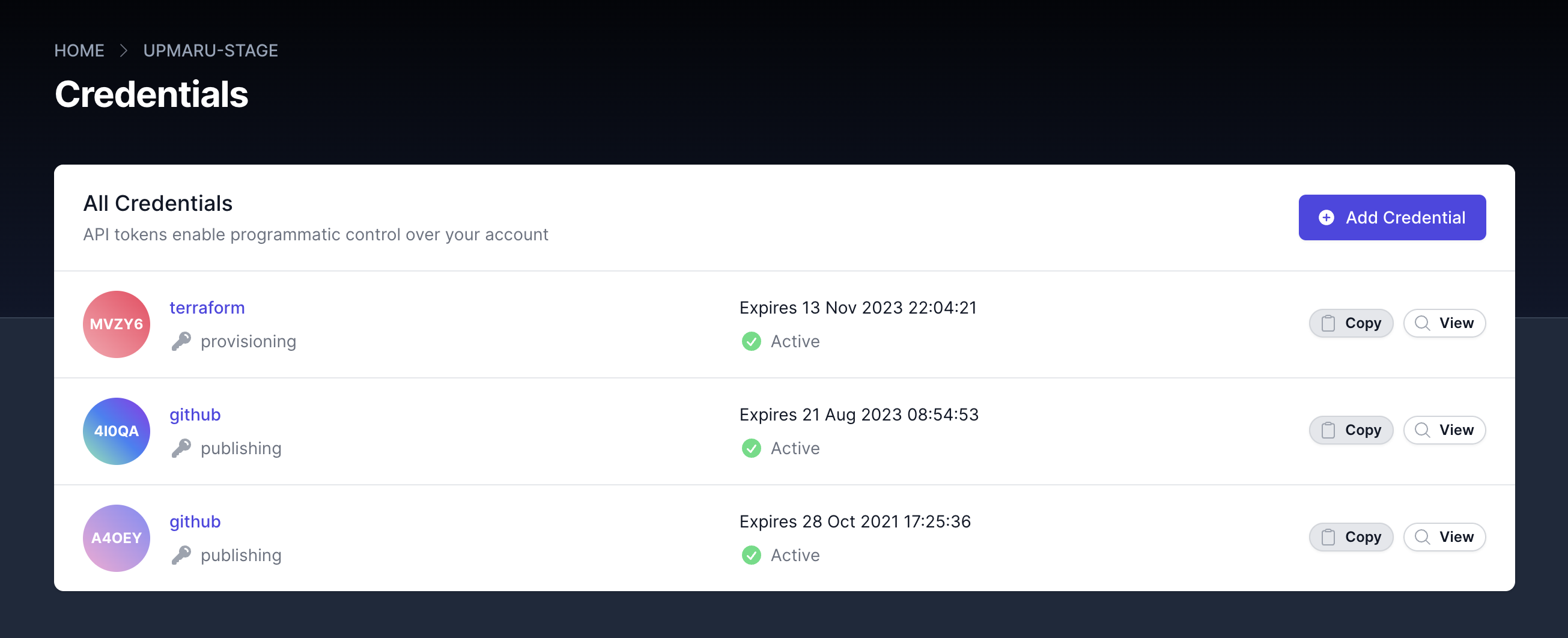
Task: Copy the A4OEY github credential
Action: click(1351, 537)
